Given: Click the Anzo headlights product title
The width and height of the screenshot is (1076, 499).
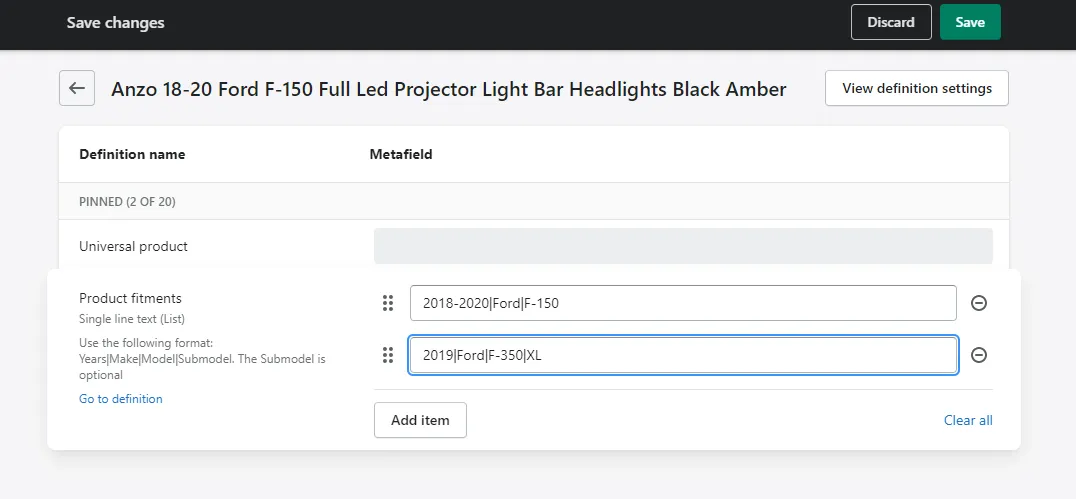Looking at the screenshot, I should coord(448,89).
